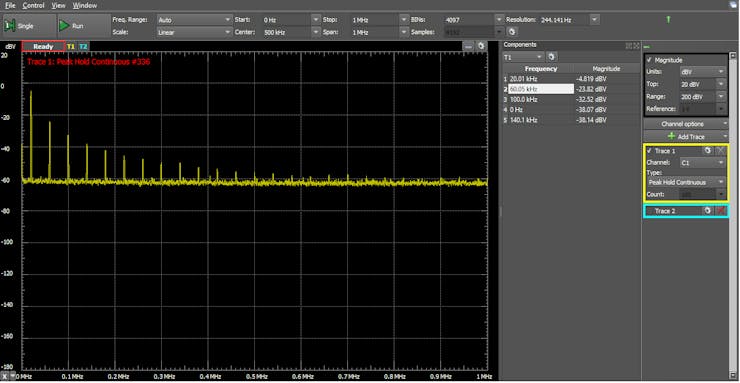Open the Control menu
The height and width of the screenshot is (383, 740).
click(x=33, y=6)
